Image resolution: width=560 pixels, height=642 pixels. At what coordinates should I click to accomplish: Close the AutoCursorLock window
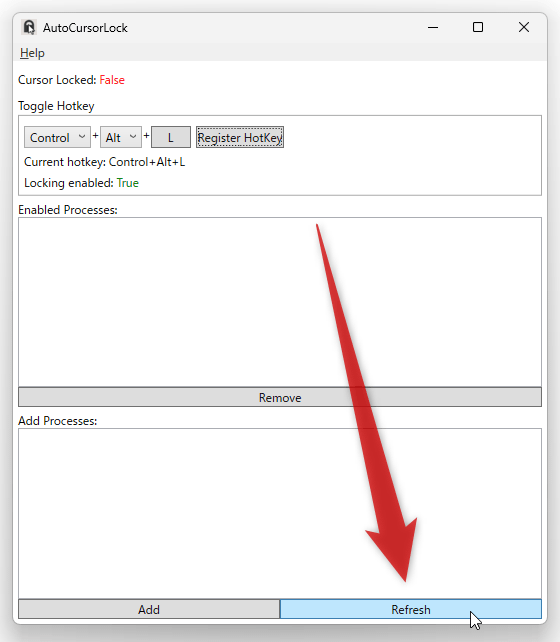pyautogui.click(x=524, y=27)
